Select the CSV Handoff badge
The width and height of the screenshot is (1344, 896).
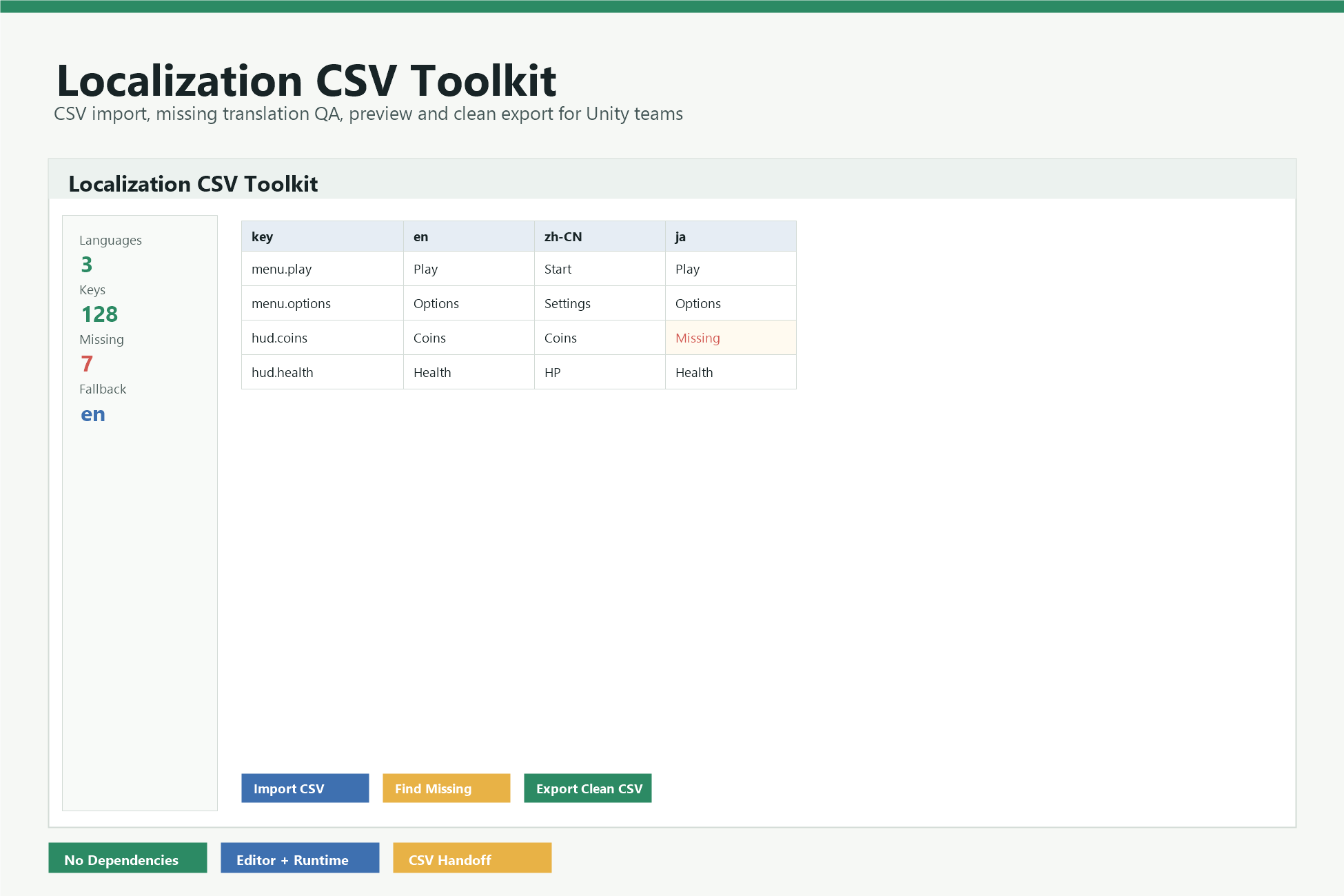pyautogui.click(x=472, y=857)
